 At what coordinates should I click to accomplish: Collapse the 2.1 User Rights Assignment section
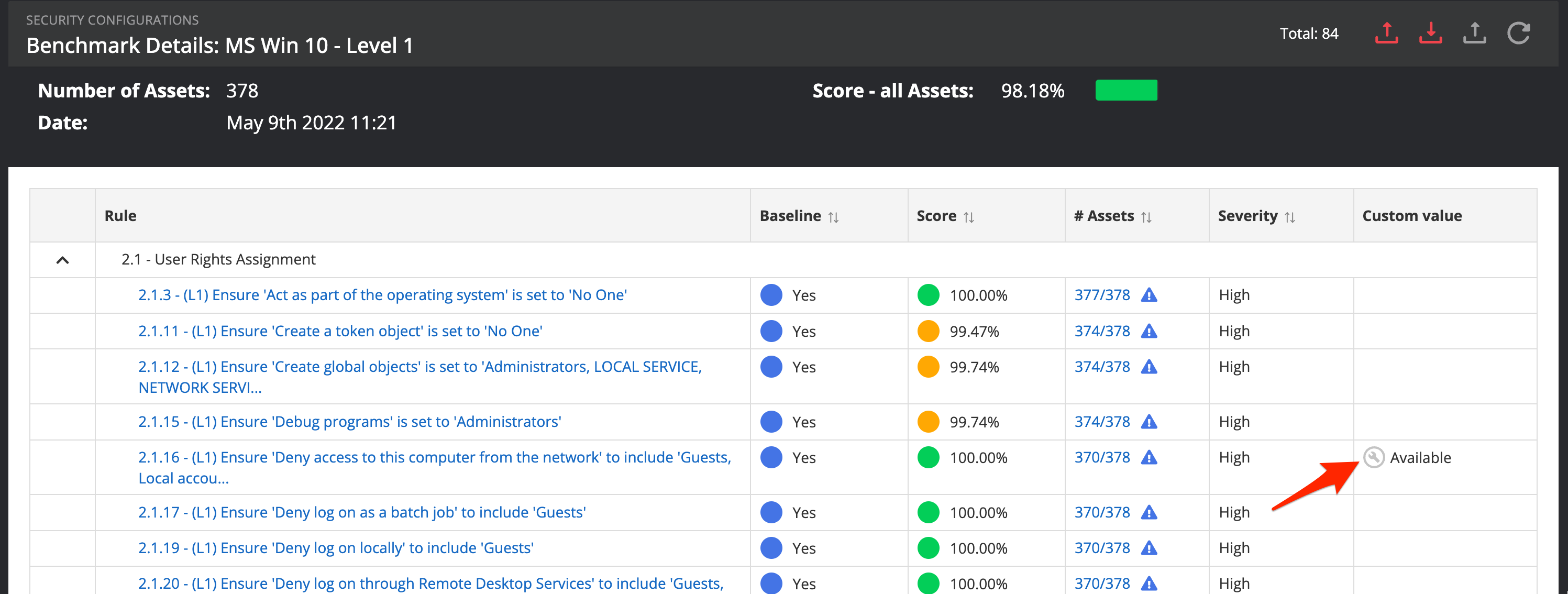62,260
